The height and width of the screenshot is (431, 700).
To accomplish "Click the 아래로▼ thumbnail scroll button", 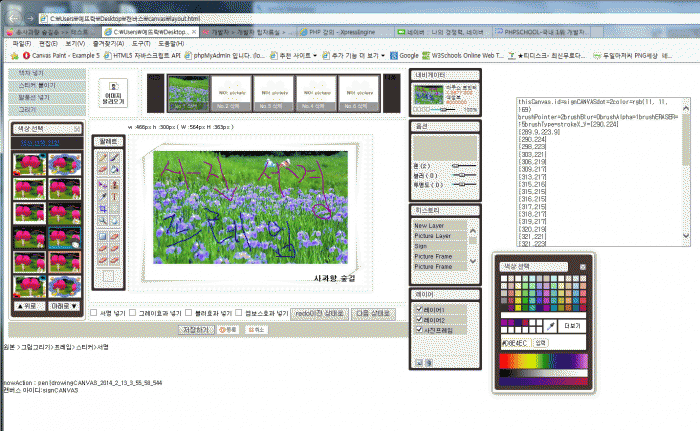I will 64,306.
